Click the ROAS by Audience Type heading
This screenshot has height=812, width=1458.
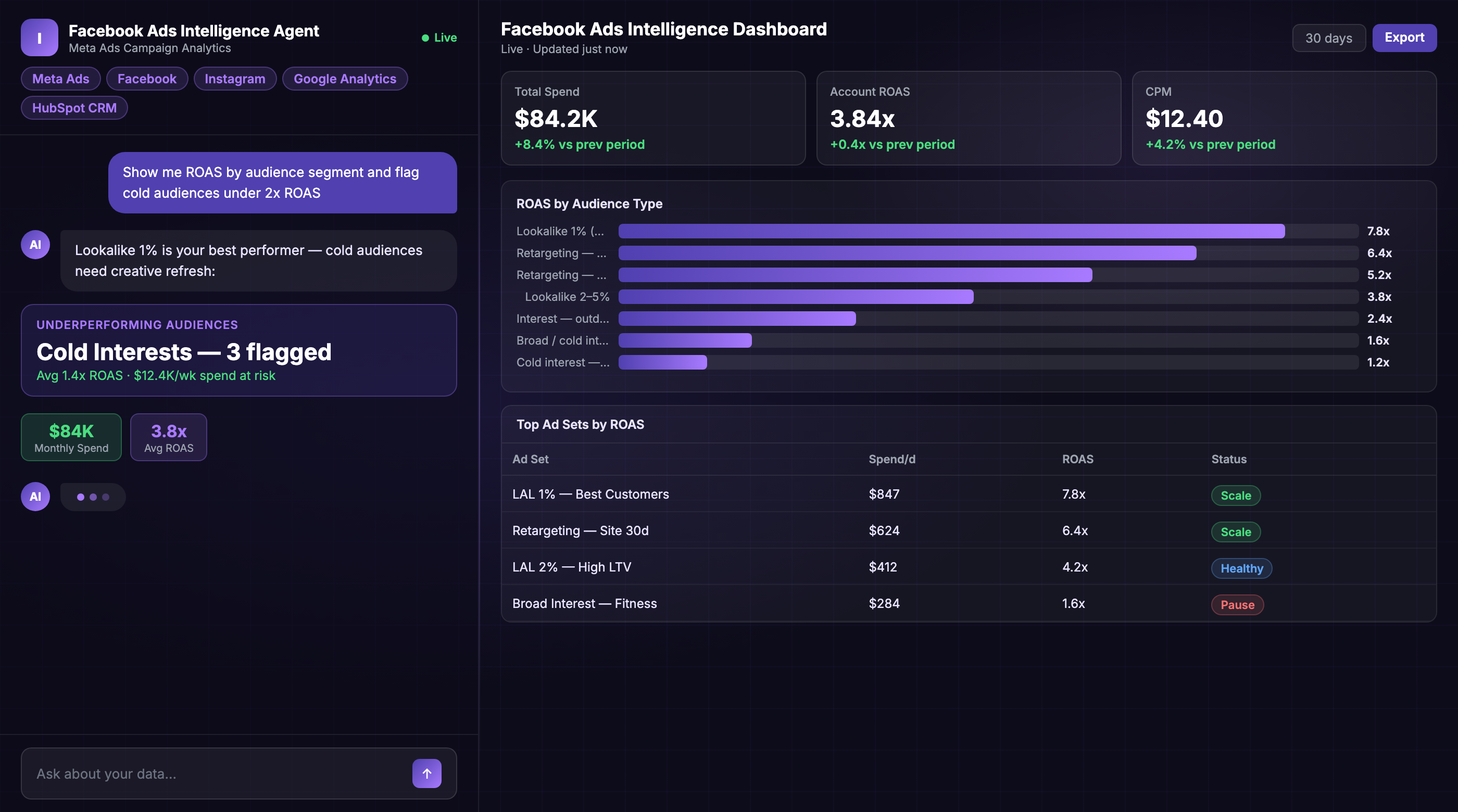589,204
